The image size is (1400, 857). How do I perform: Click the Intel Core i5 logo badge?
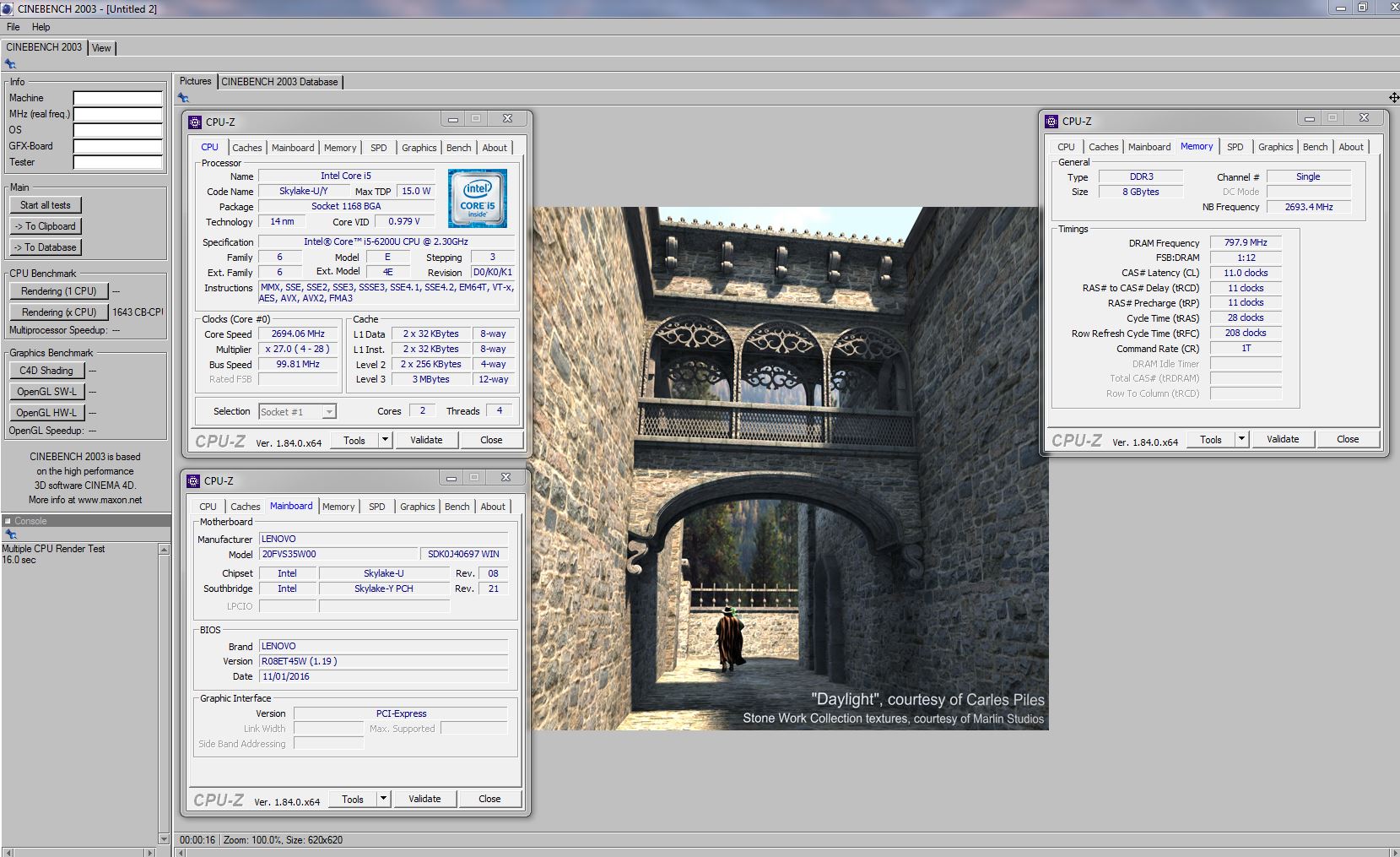478,198
